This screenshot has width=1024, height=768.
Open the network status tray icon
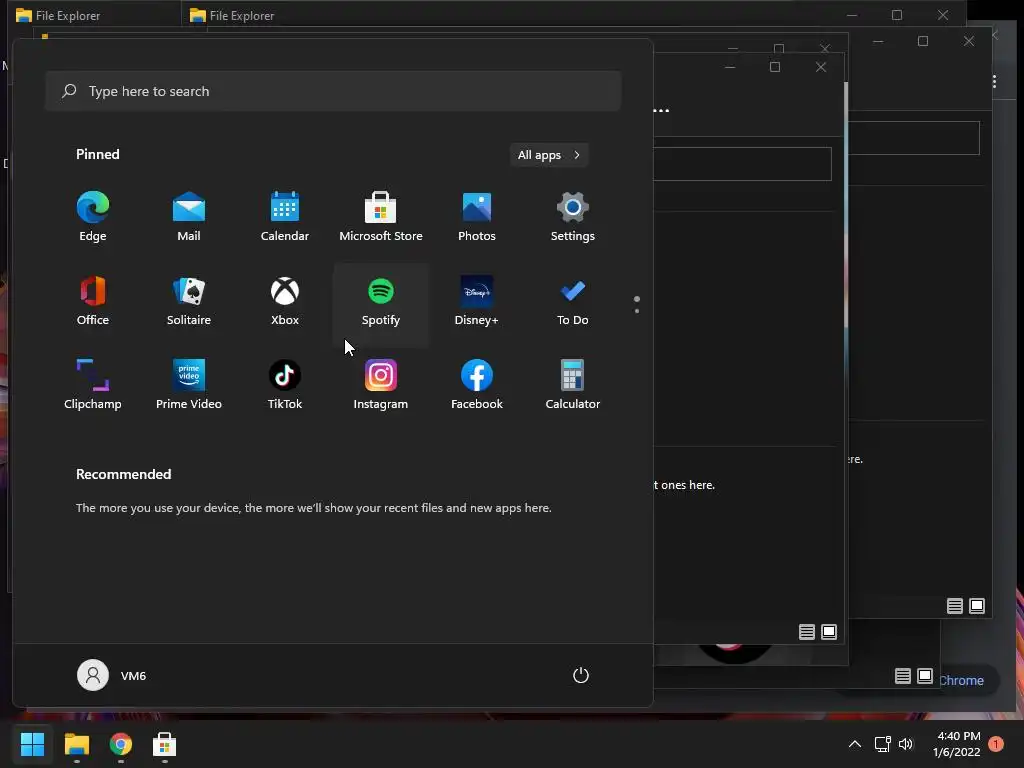point(882,744)
